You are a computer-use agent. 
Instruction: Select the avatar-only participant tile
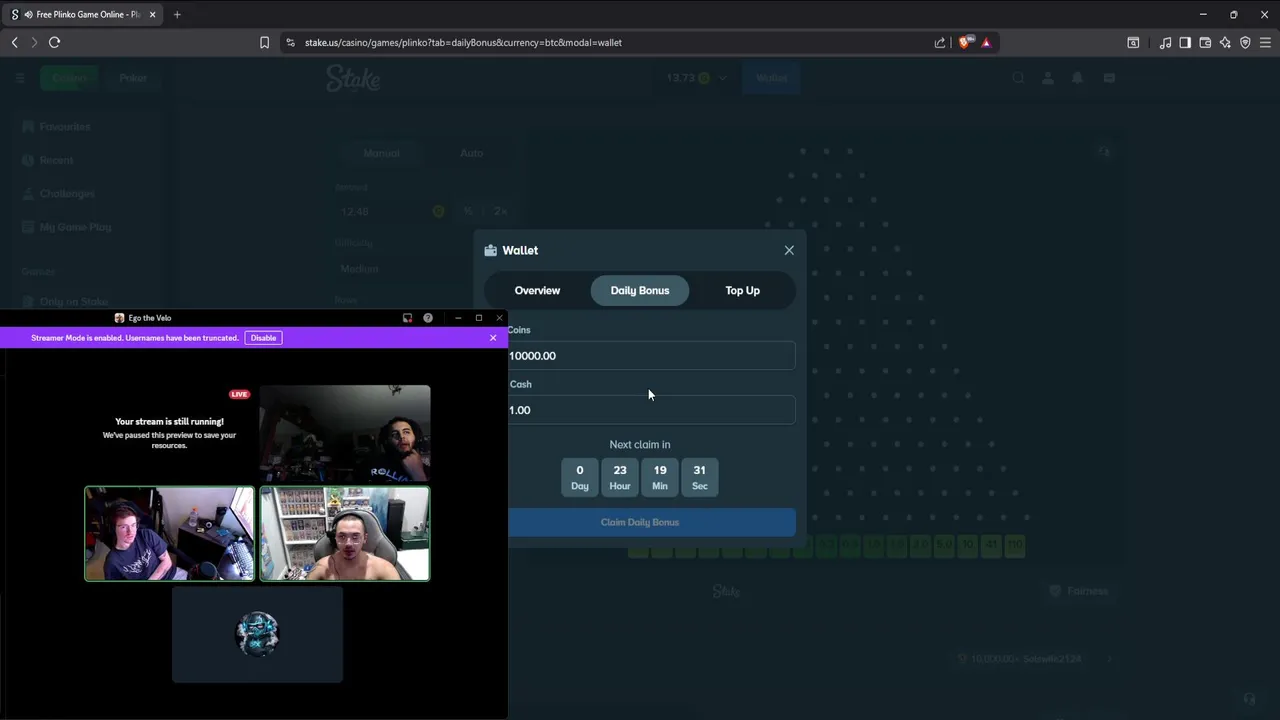257,634
